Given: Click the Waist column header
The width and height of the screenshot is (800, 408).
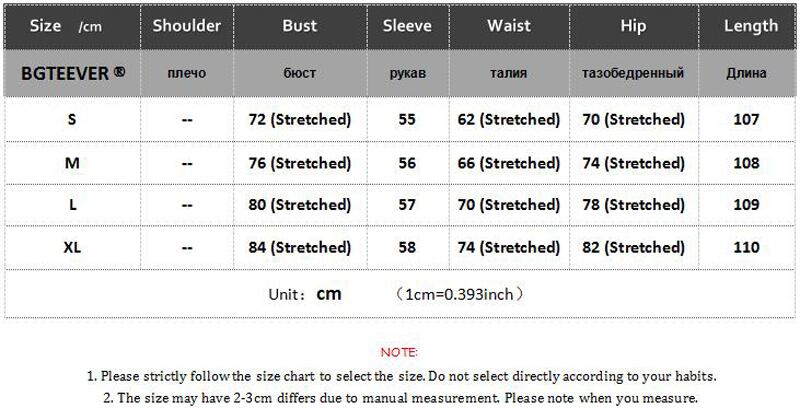Looking at the screenshot, I should (508, 26).
